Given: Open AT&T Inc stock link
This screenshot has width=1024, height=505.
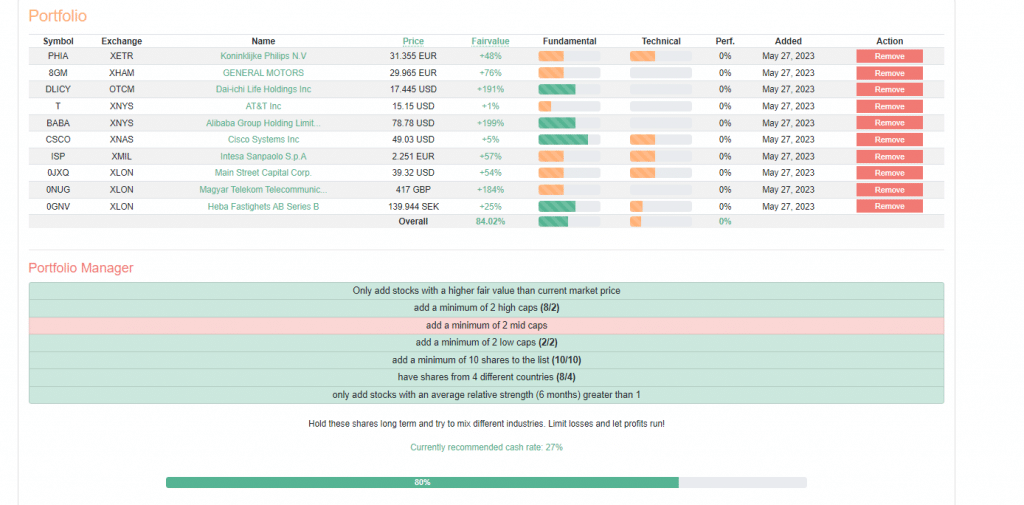Looking at the screenshot, I should point(263,106).
